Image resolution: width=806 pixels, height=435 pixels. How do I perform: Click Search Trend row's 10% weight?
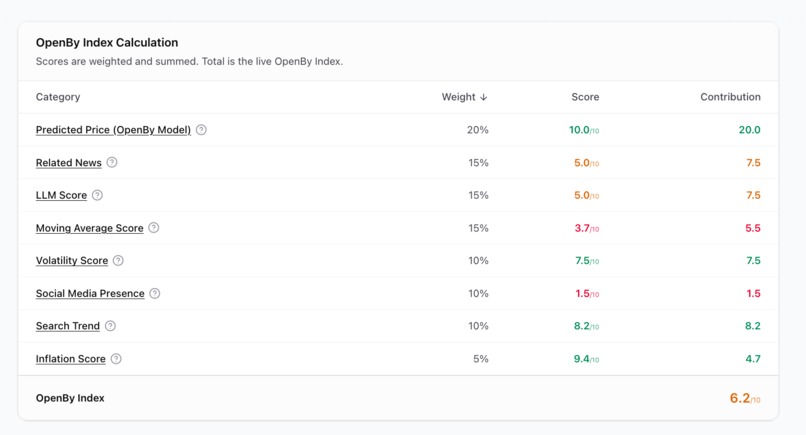click(x=478, y=326)
